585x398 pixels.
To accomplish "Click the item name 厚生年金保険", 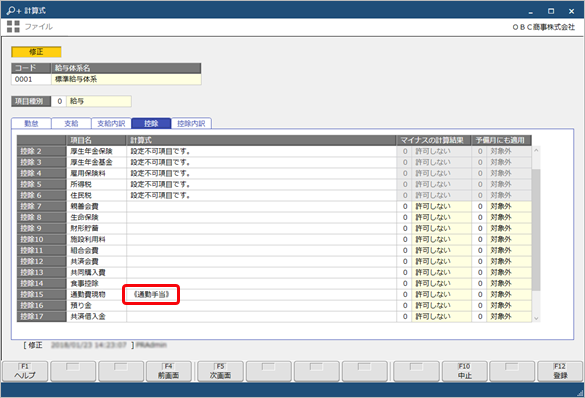I will click(91, 151).
